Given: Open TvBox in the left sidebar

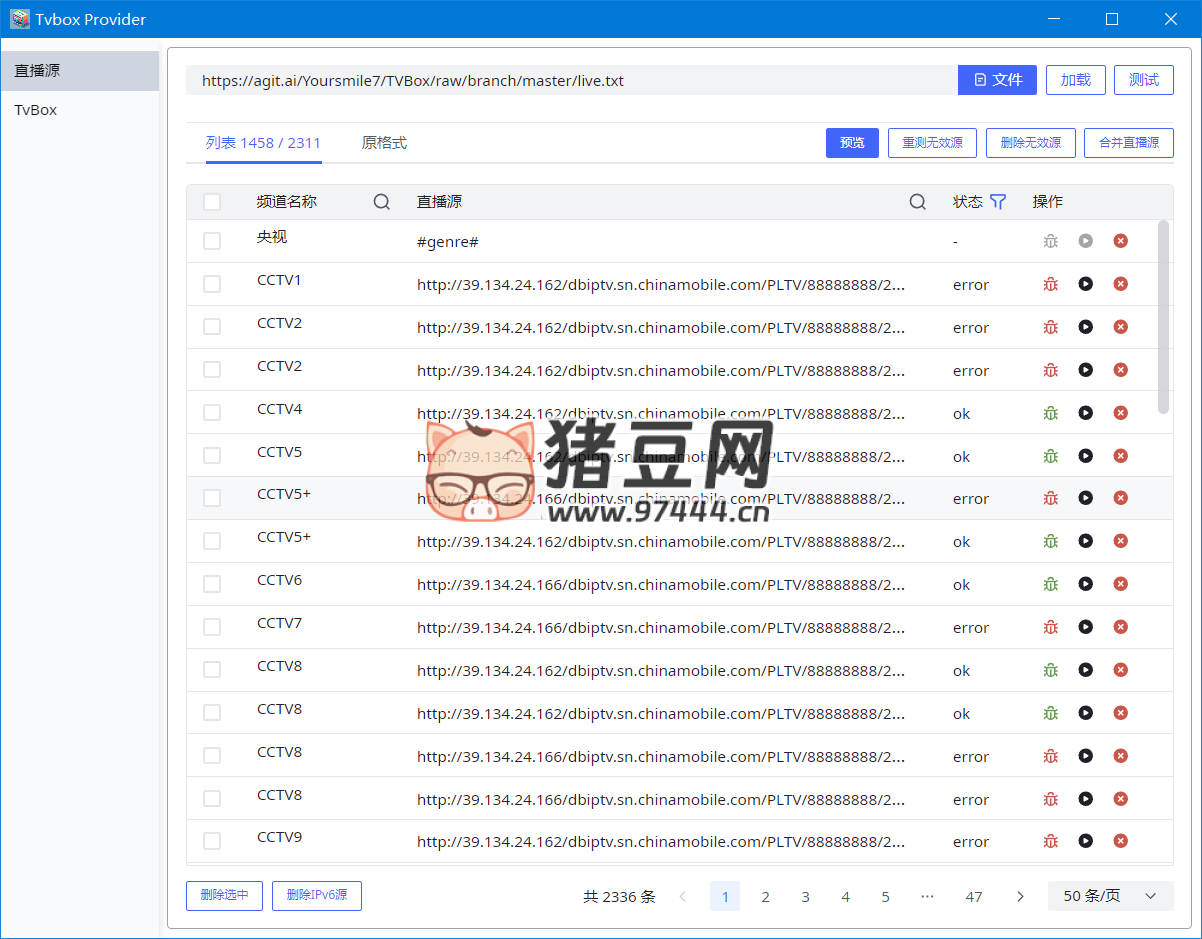Looking at the screenshot, I should click(x=36, y=110).
